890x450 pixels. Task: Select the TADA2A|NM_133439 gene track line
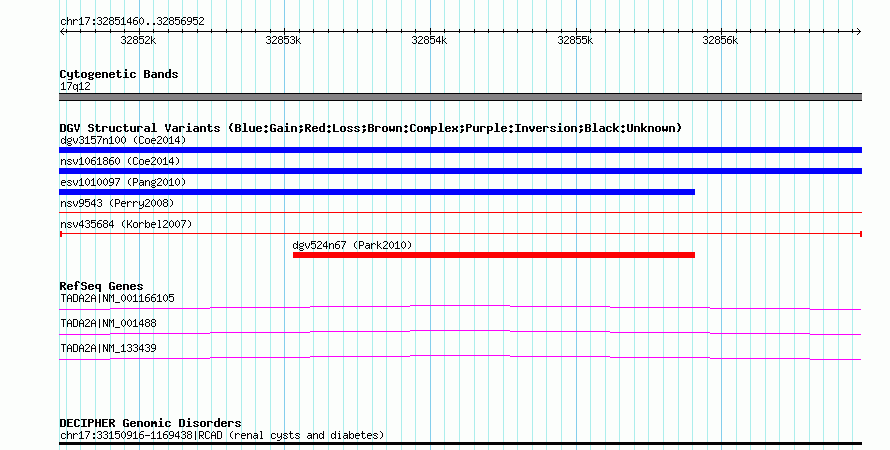[x=460, y=358]
